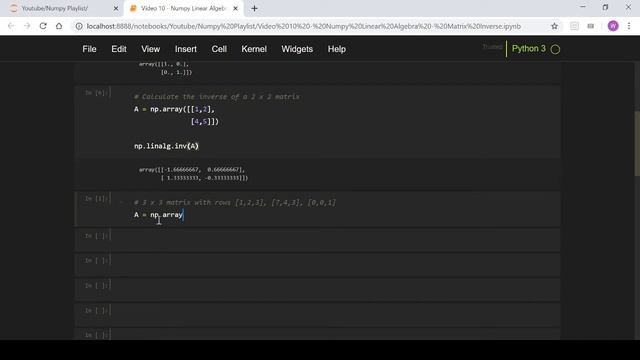This screenshot has width=640, height=360.
Task: Click the Python 3 kernel label
Action: [x=529, y=49]
